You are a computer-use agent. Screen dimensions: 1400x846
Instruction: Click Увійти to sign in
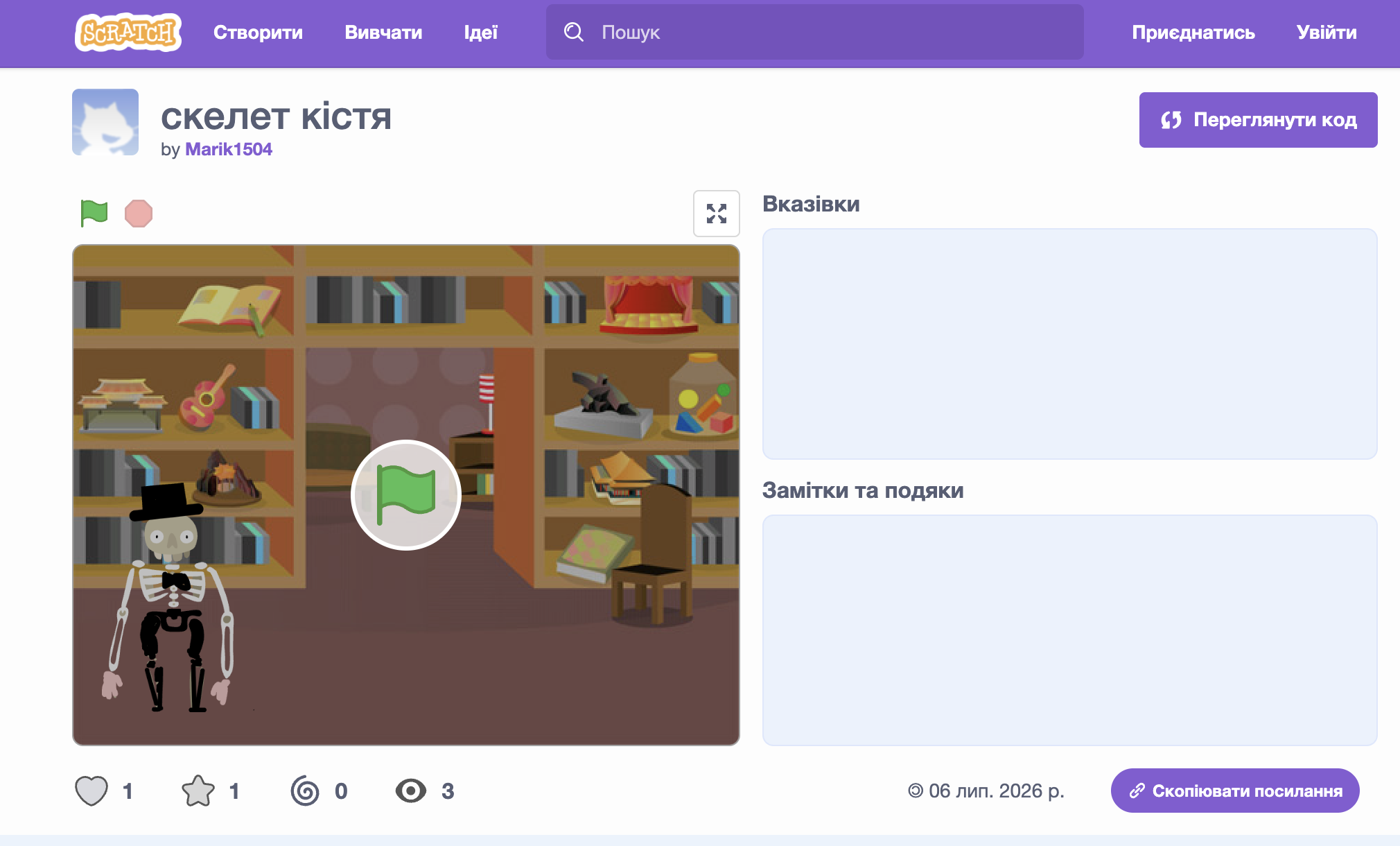pos(1327,33)
